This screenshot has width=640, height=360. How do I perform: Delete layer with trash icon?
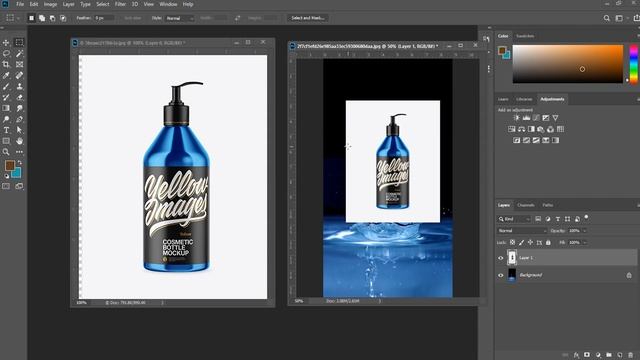(631, 355)
